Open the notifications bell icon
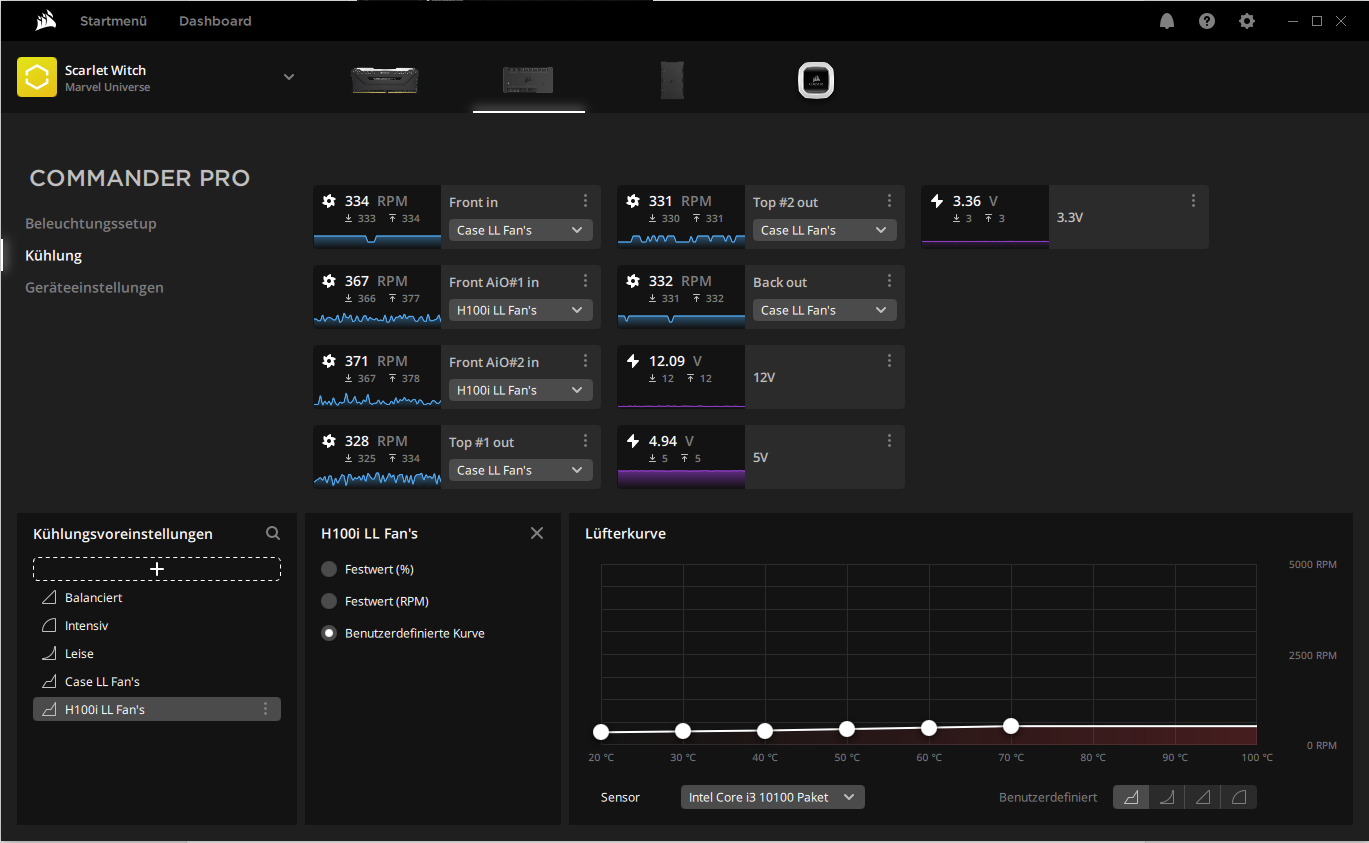 (x=1167, y=21)
